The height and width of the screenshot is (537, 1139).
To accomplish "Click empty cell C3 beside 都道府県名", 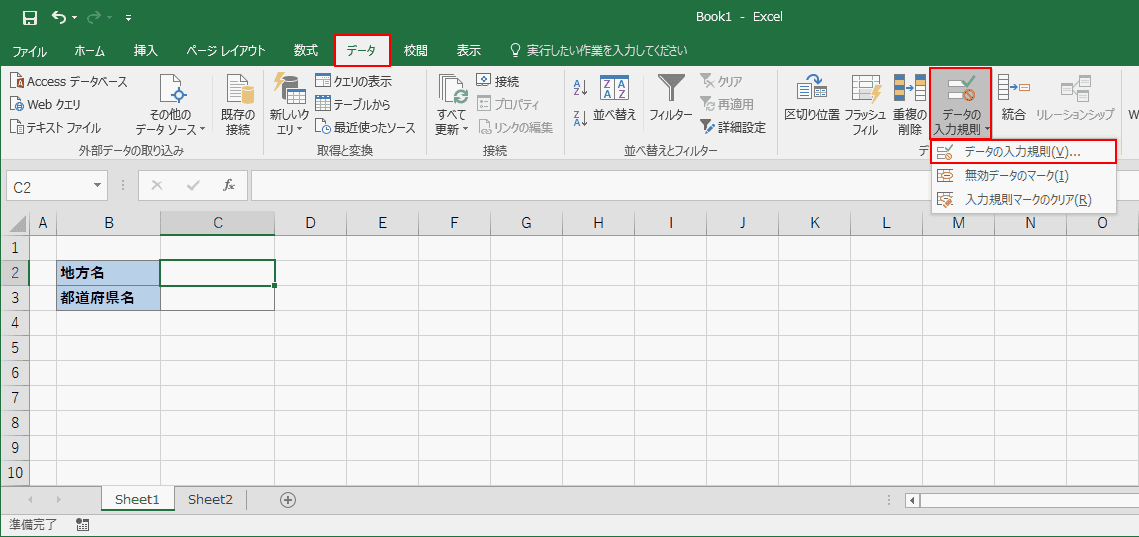I will [x=217, y=298].
